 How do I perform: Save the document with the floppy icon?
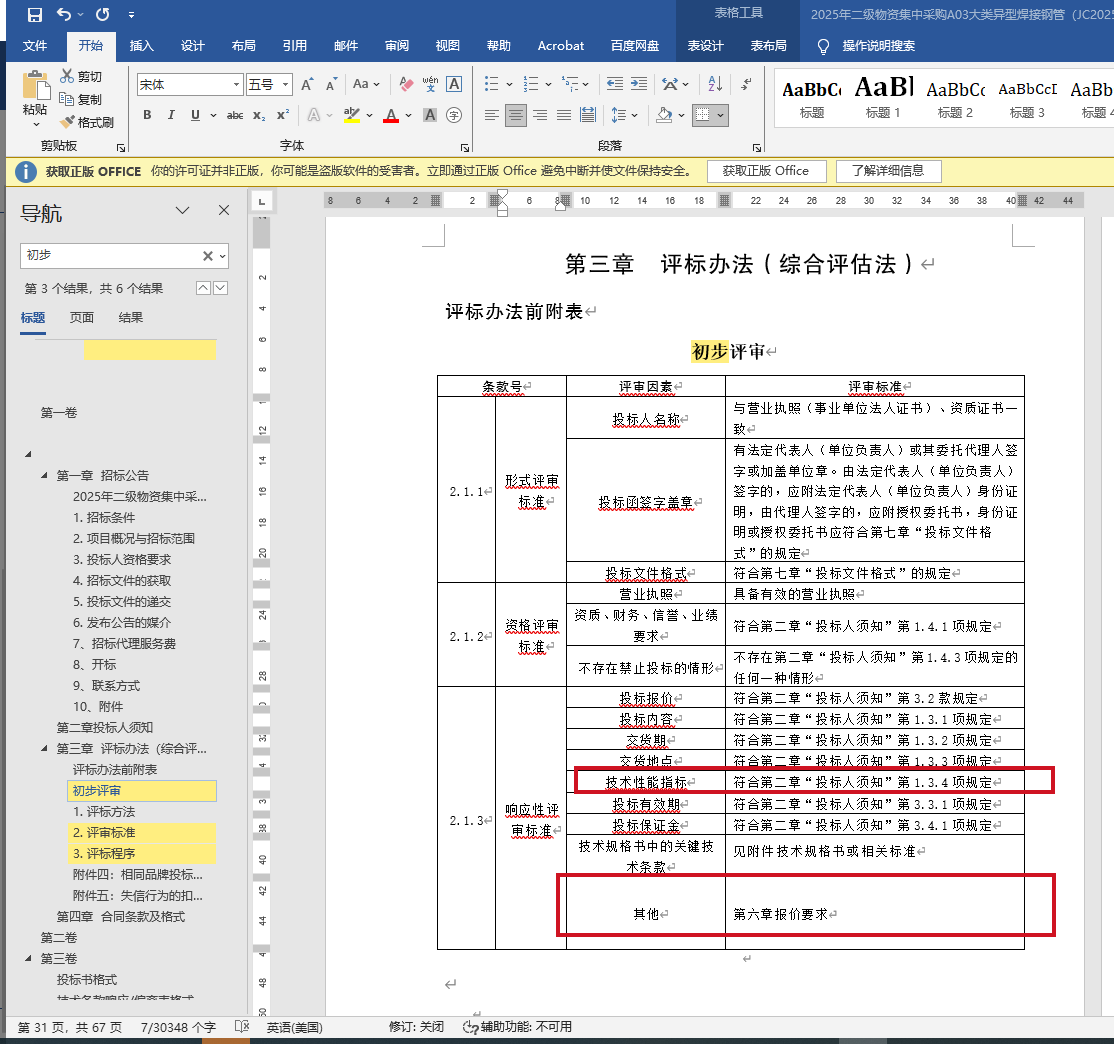[x=34, y=14]
